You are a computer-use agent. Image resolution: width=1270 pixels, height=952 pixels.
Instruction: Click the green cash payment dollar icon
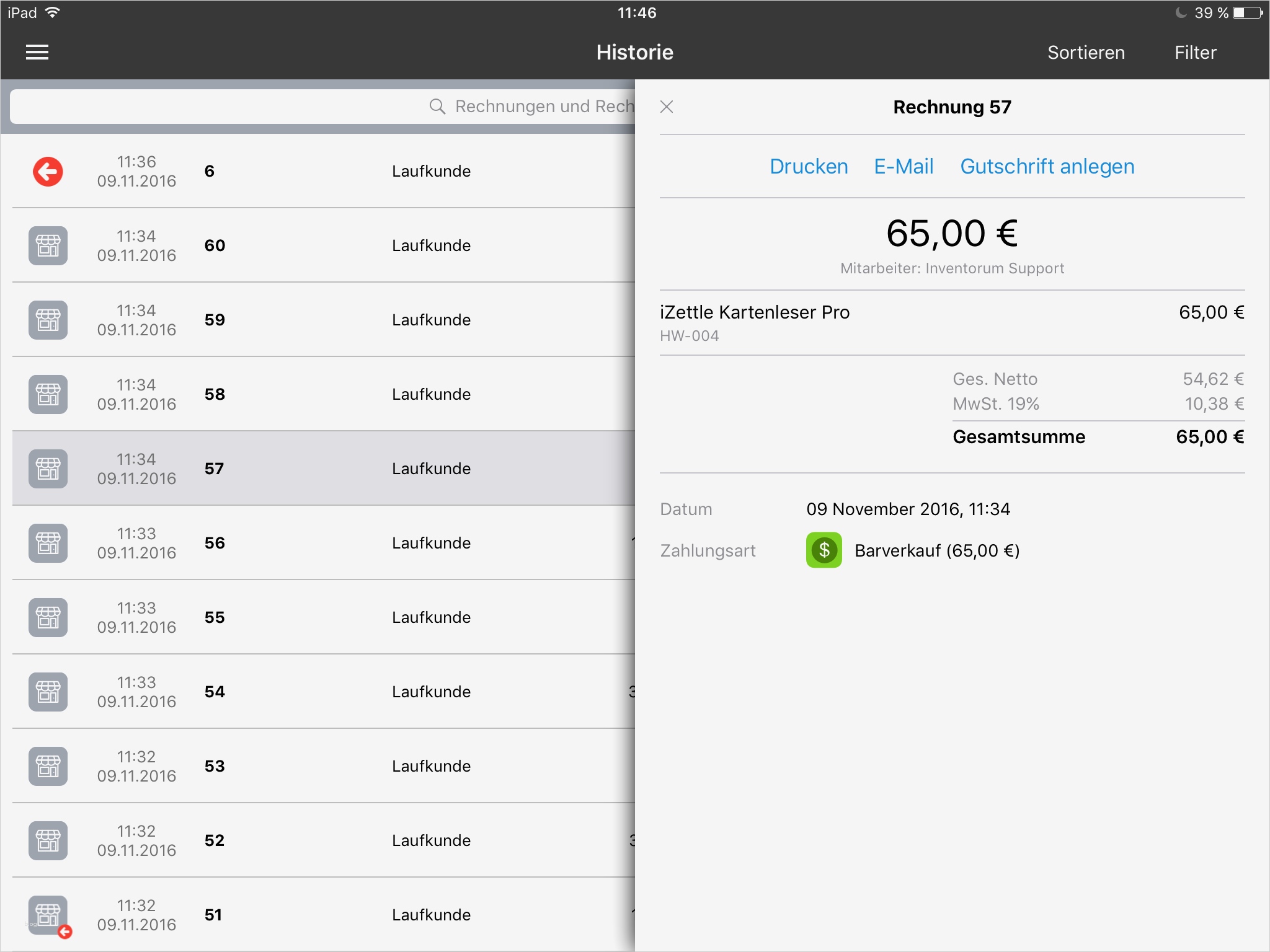tap(824, 550)
